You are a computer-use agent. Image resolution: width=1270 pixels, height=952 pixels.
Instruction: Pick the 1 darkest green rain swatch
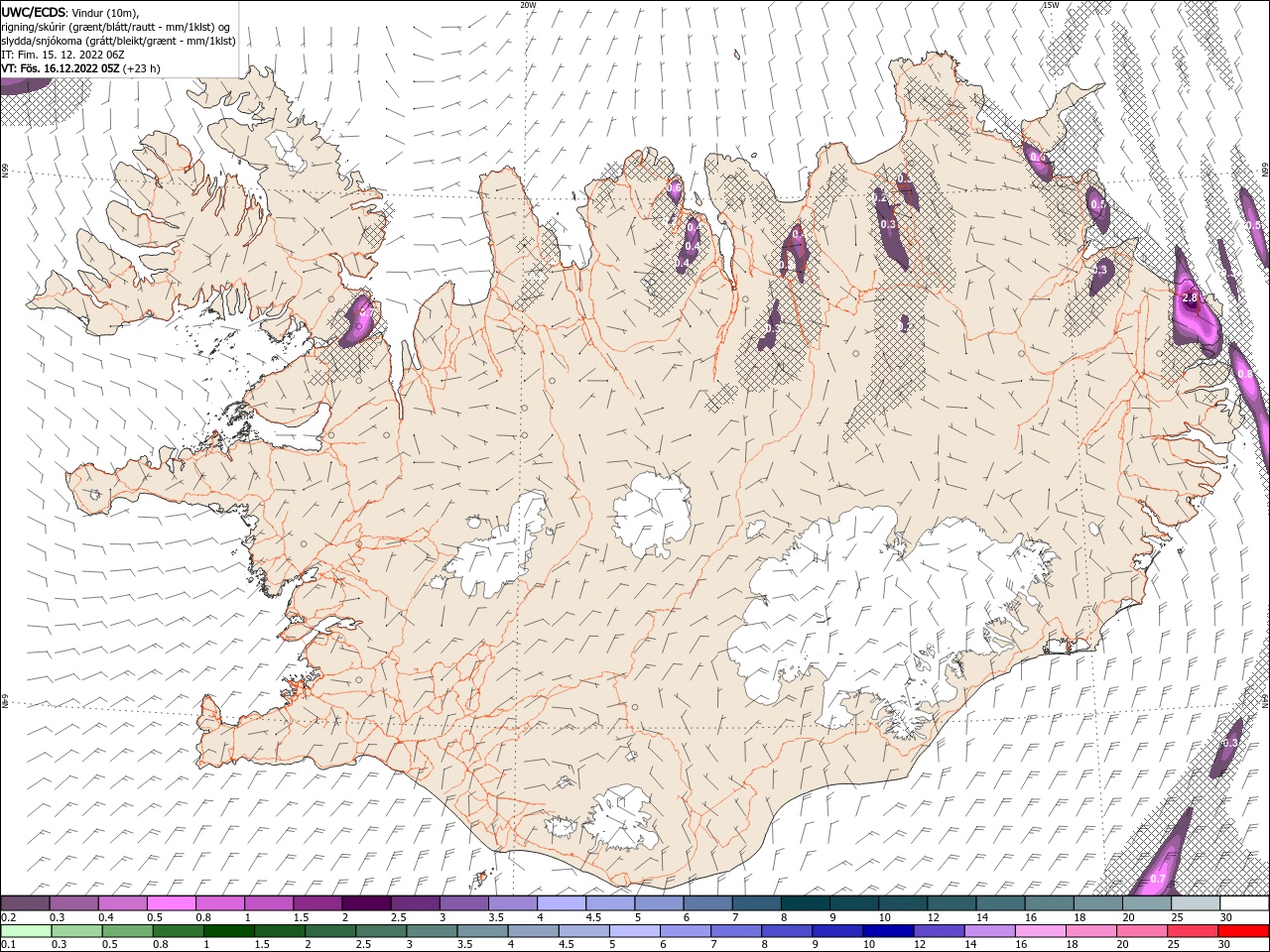click(x=229, y=931)
